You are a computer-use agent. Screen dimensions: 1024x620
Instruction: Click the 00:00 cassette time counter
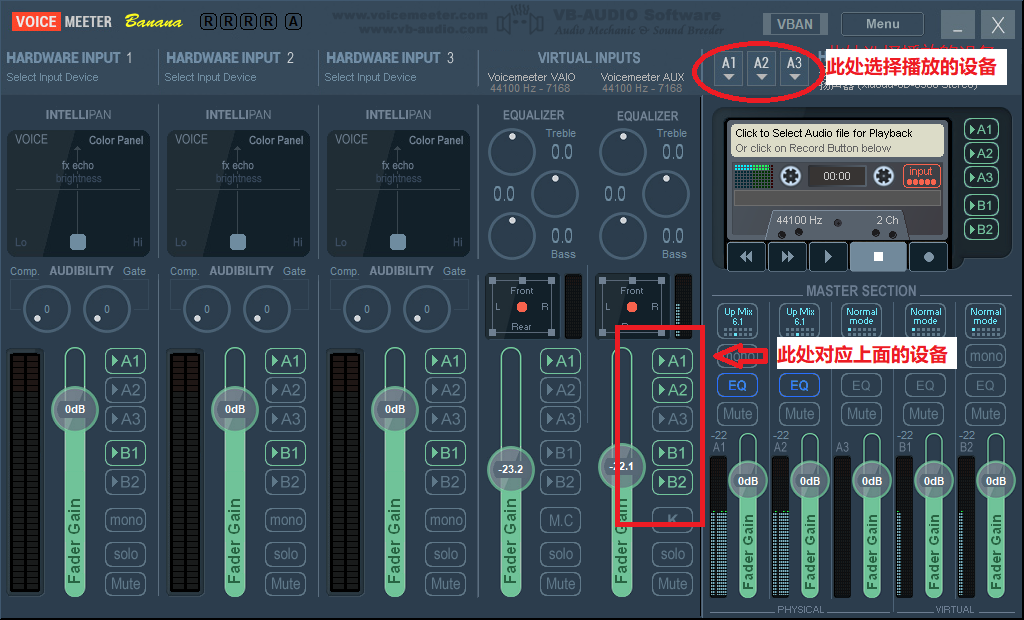[x=837, y=176]
